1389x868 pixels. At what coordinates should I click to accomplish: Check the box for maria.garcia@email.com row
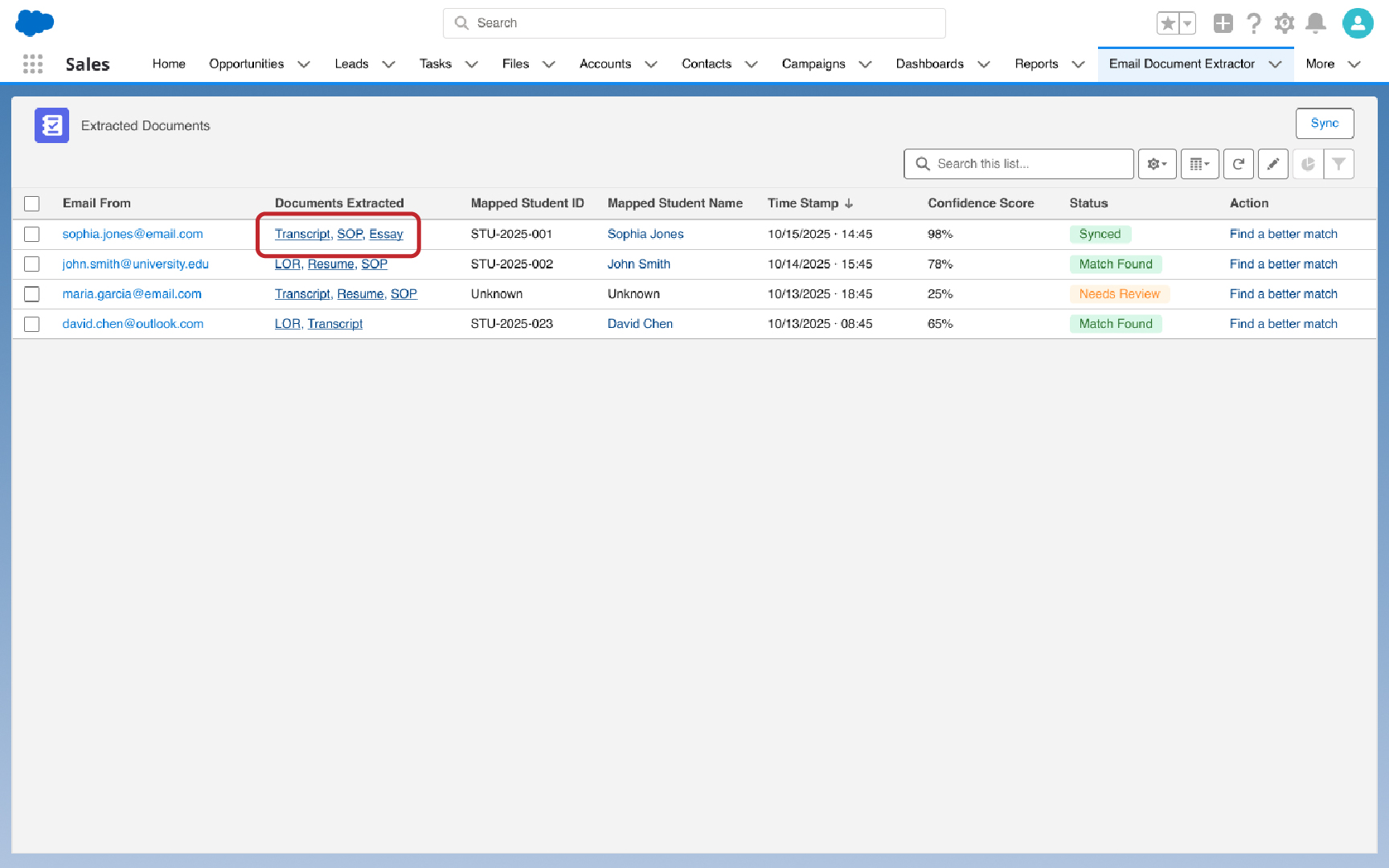[x=32, y=294]
